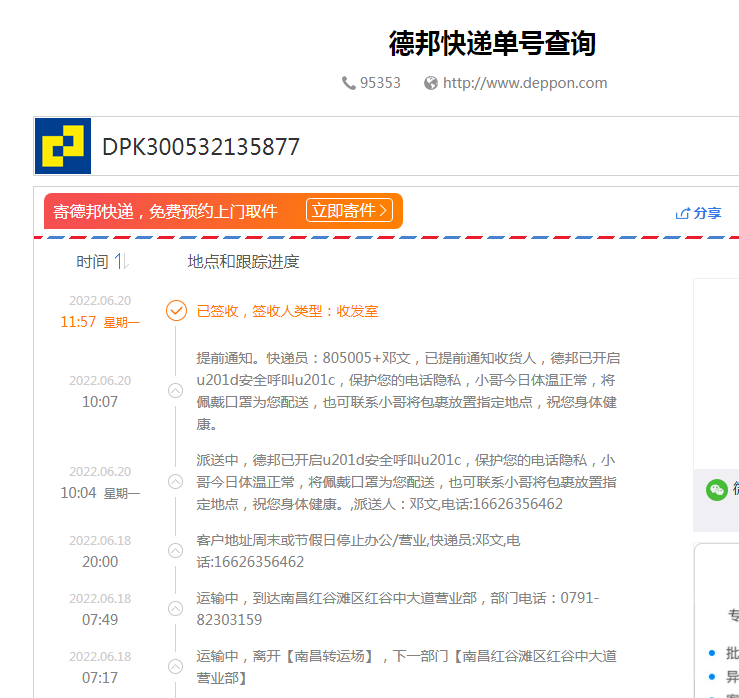Open the http://www.deppon.com link
Image resolution: width=739 pixels, height=698 pixels.
click(x=525, y=83)
